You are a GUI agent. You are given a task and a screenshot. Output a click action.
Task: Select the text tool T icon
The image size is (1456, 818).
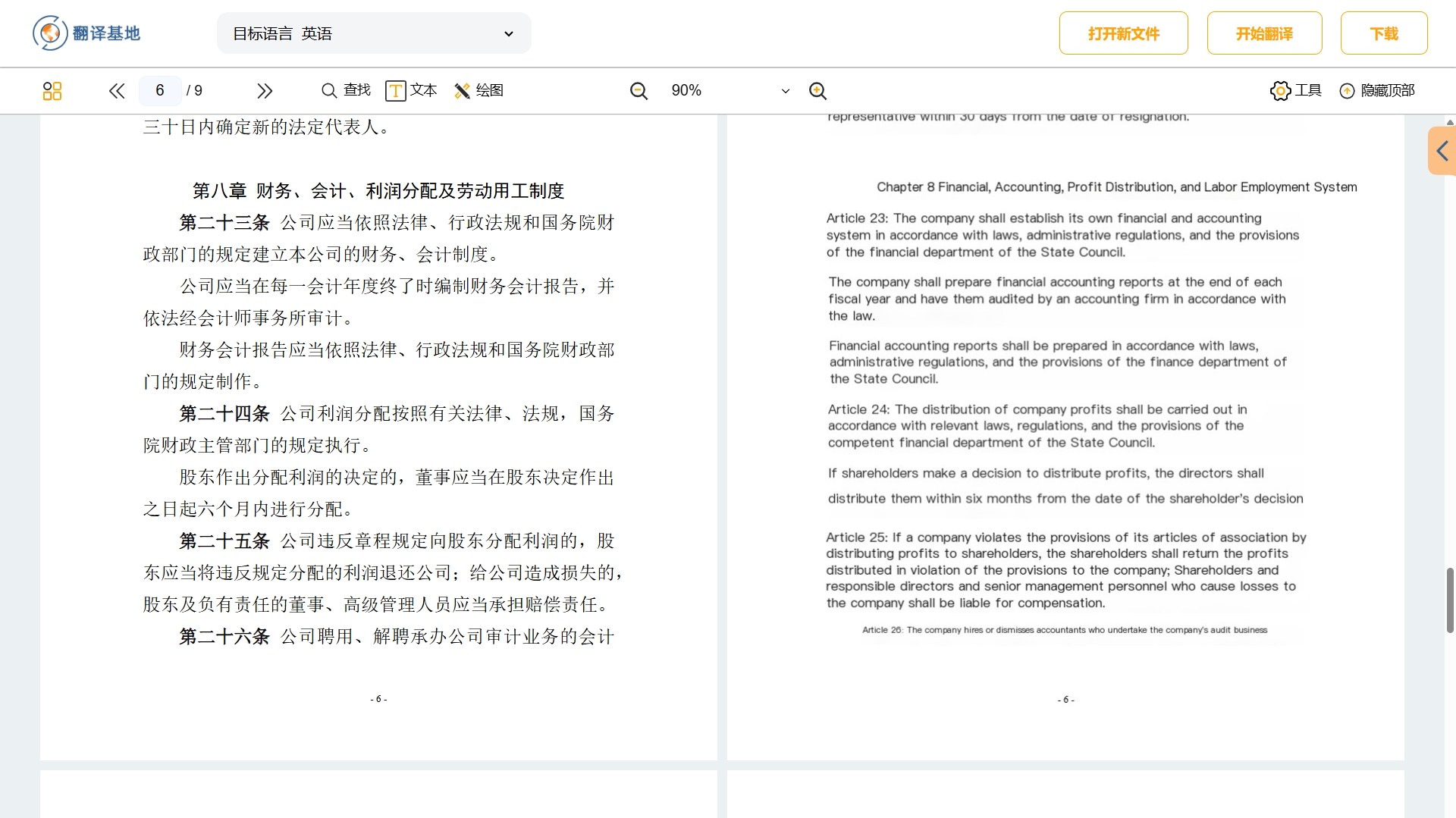[396, 91]
